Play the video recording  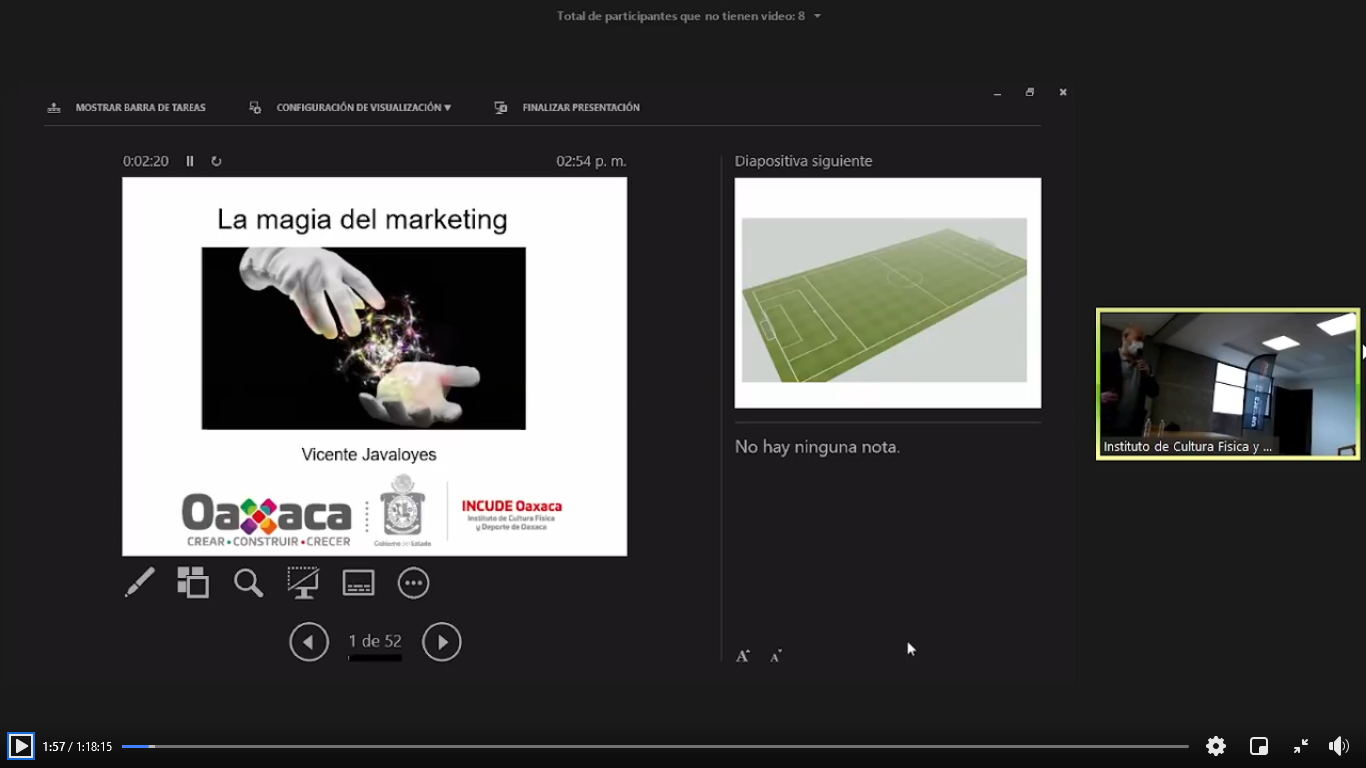pyautogui.click(x=21, y=746)
